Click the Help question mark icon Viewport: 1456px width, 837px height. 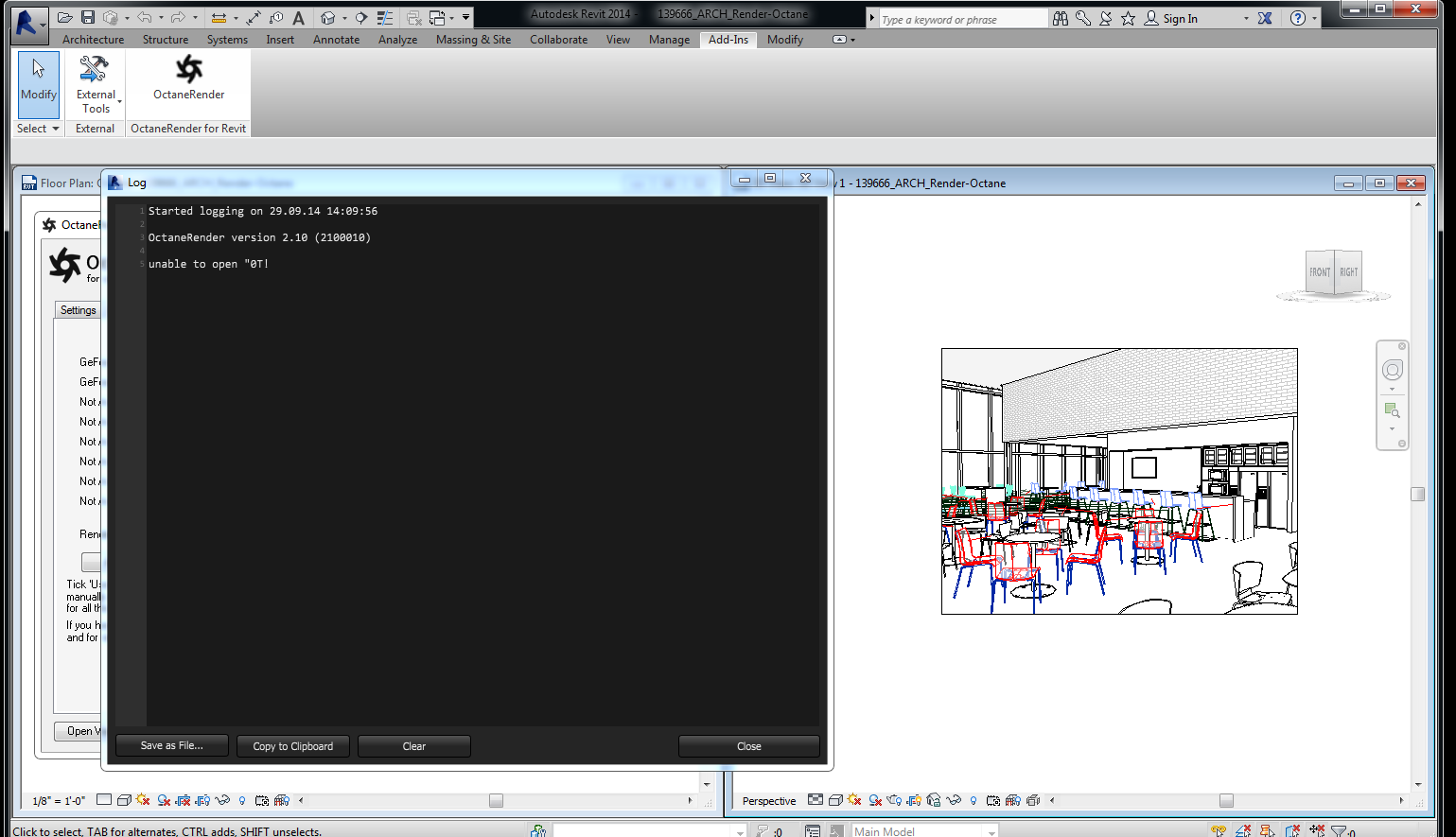[x=1298, y=18]
